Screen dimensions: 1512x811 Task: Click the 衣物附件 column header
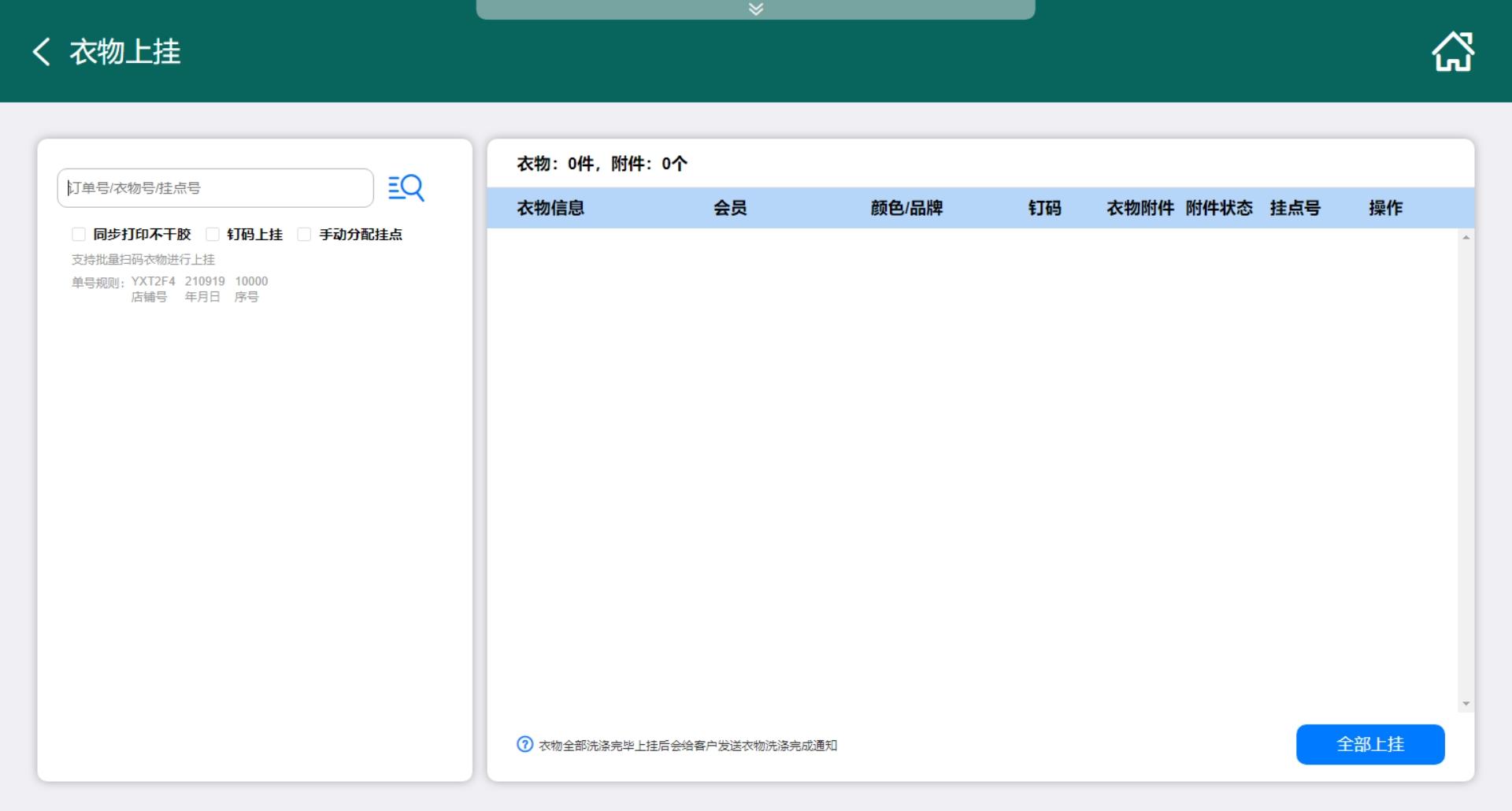coord(1140,208)
